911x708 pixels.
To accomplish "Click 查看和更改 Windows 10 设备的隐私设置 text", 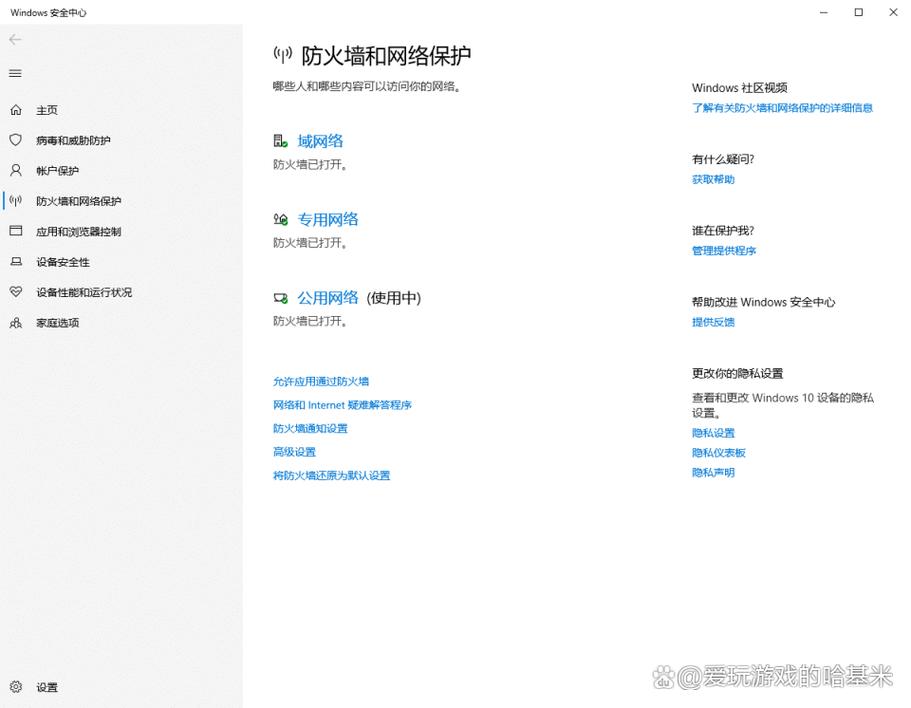I will [783, 405].
